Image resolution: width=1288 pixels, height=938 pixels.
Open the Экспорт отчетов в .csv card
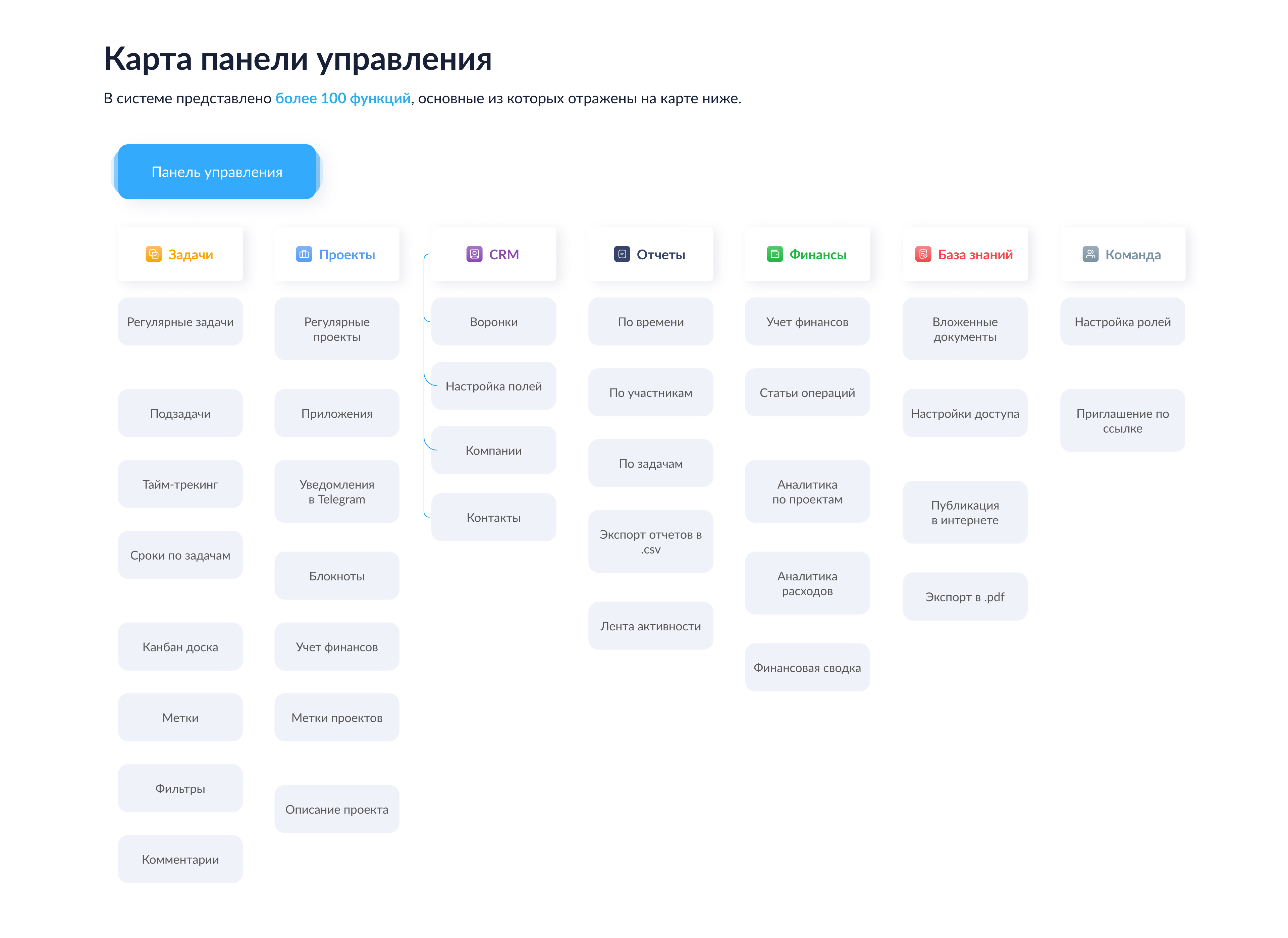(650, 541)
